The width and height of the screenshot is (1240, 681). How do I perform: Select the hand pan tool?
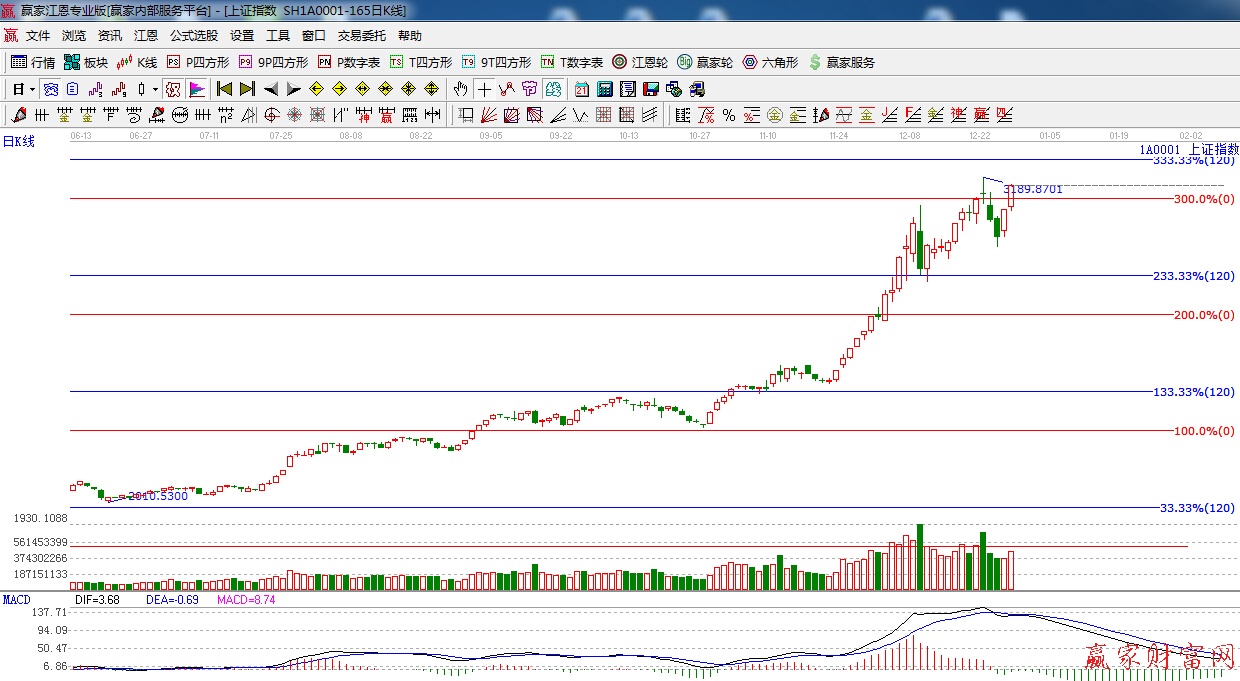coord(461,89)
